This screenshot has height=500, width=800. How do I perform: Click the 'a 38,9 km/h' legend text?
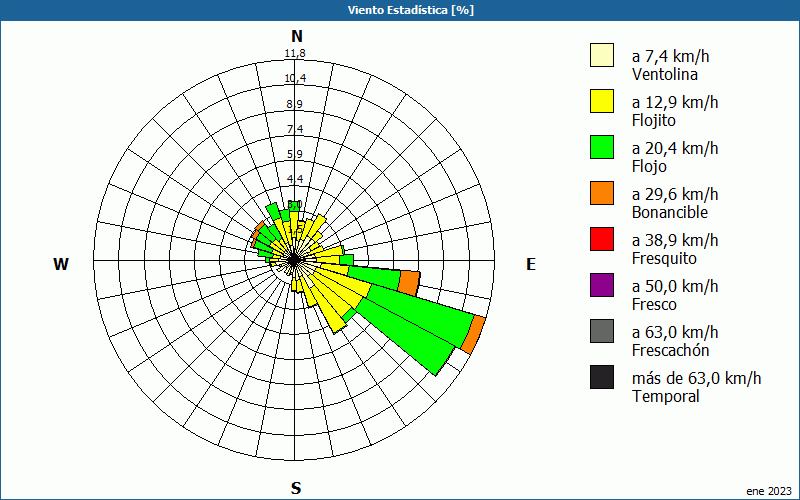point(675,240)
